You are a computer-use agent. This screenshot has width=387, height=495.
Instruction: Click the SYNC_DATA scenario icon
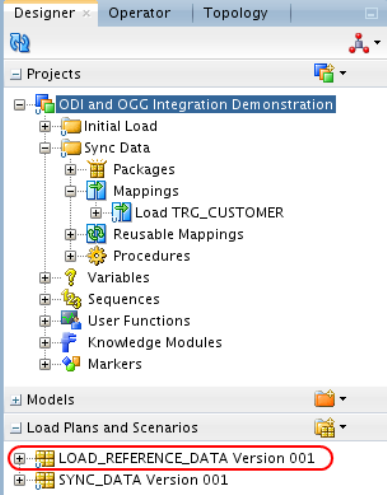click(45, 480)
